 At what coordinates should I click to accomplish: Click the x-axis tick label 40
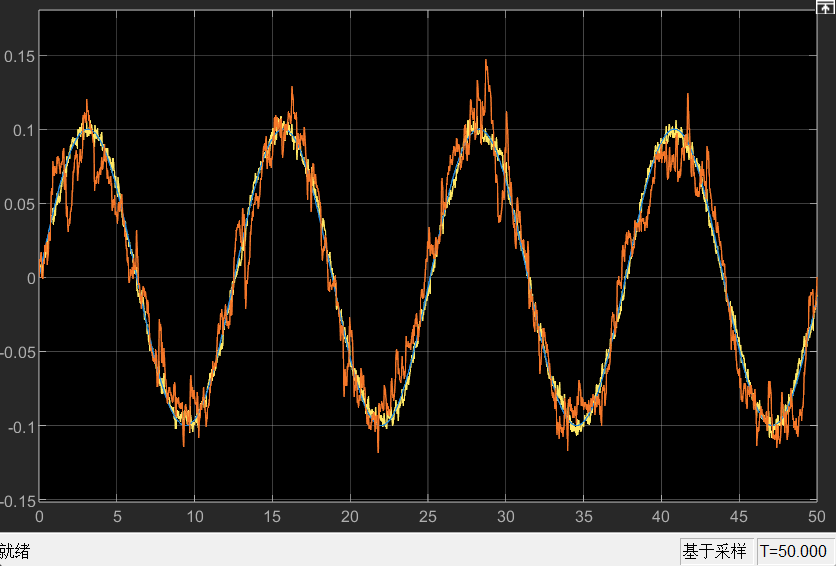click(x=661, y=517)
